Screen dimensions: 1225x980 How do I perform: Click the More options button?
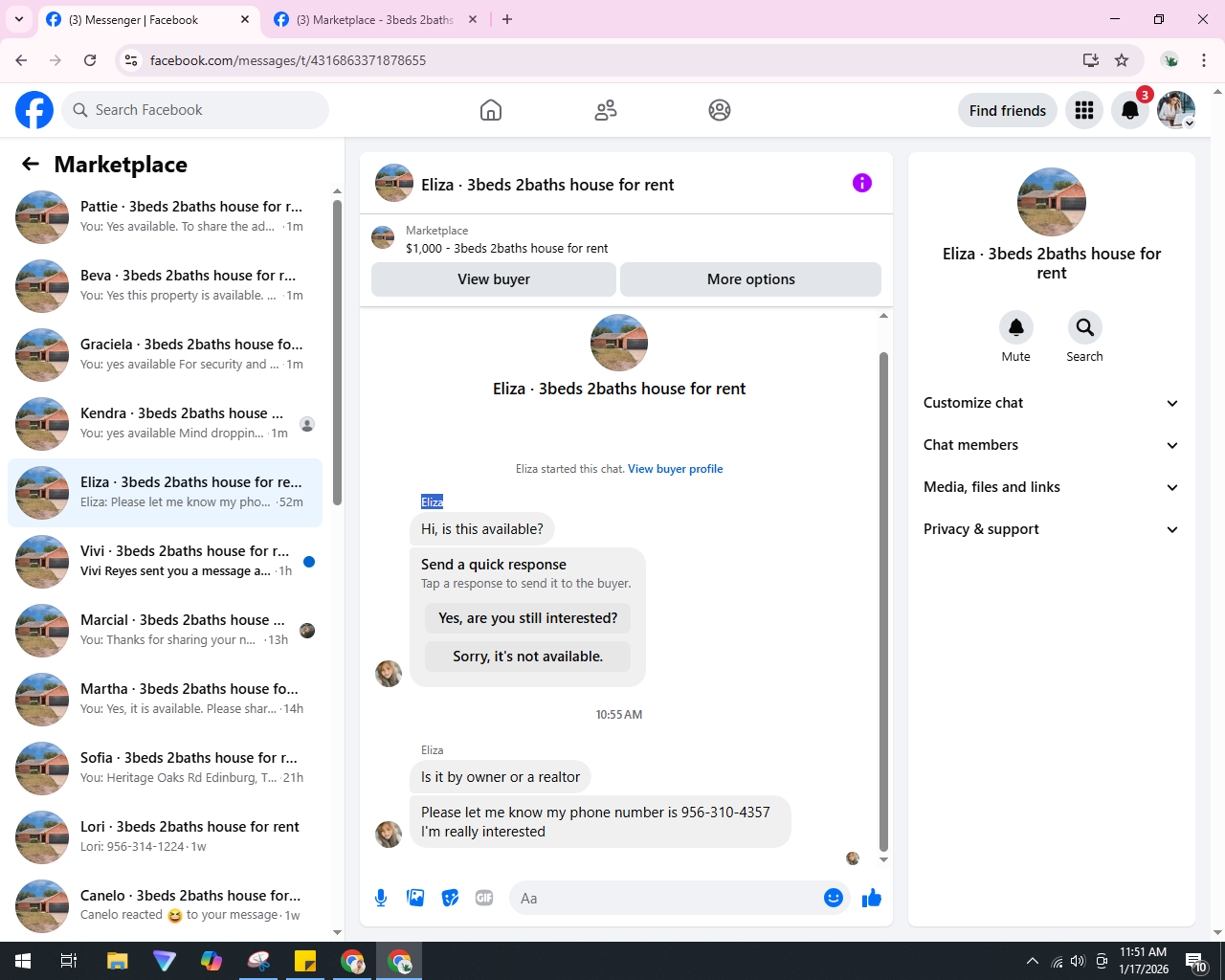tap(750, 279)
